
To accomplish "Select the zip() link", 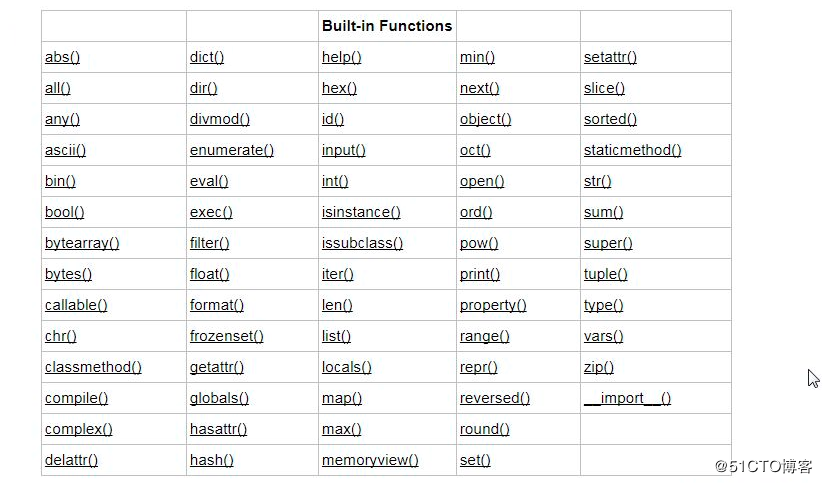I will 599,367.
